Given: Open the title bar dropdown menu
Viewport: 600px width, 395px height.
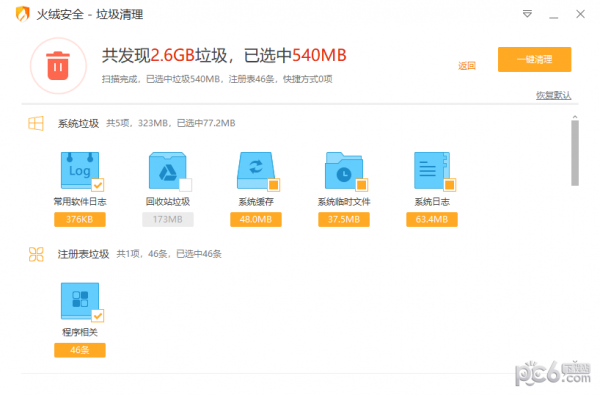Looking at the screenshot, I should [x=527, y=14].
